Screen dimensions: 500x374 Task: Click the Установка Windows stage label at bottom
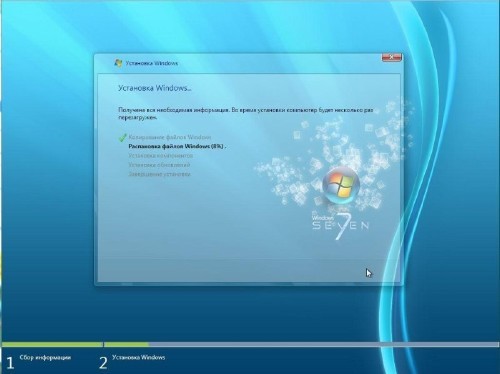139,357
